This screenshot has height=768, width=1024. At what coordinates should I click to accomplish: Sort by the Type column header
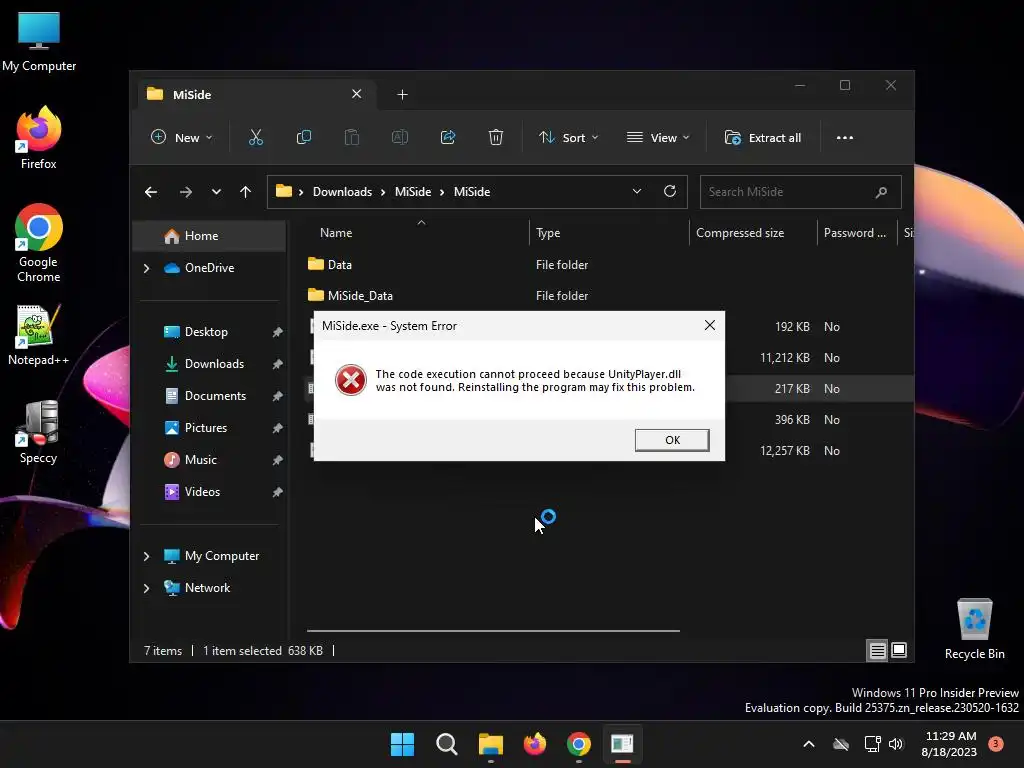tap(548, 233)
